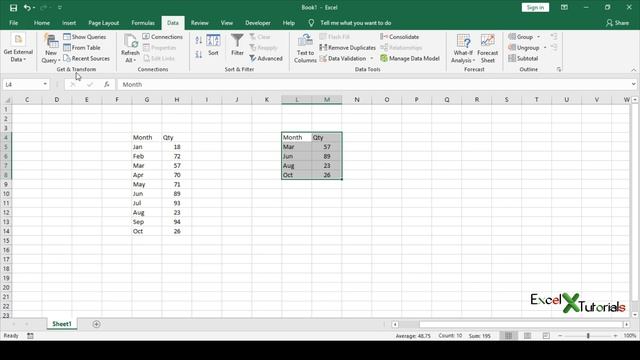640x360 pixels.
Task: Click Subtotal
Action: [523, 58]
